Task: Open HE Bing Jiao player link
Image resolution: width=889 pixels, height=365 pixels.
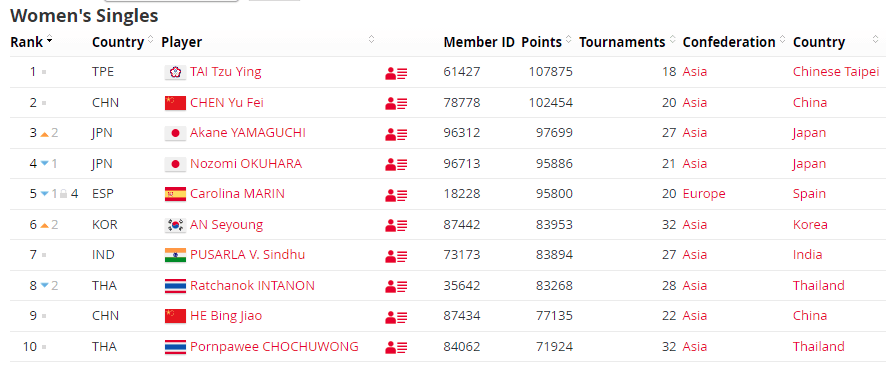Action: point(226,316)
